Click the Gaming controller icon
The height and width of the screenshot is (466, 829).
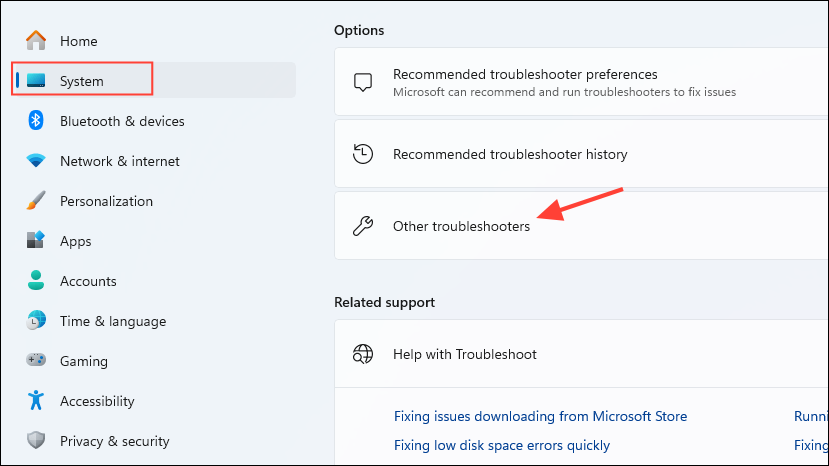(36, 361)
